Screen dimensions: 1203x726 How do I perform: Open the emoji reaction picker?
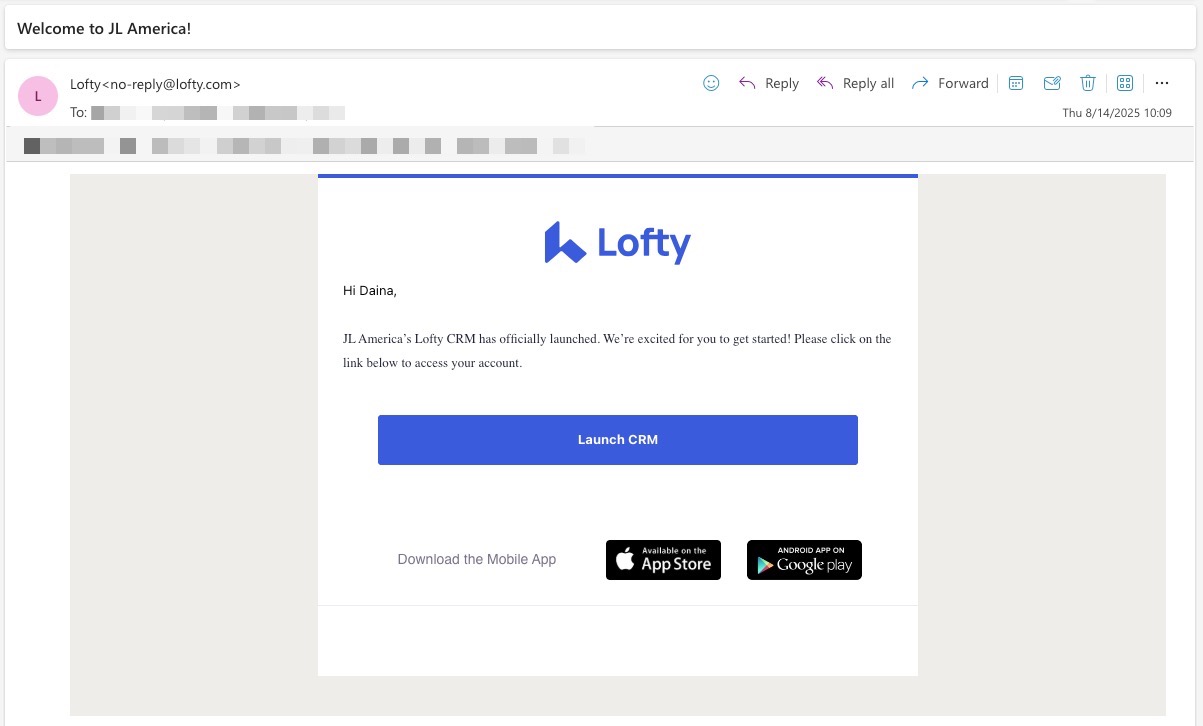point(711,83)
